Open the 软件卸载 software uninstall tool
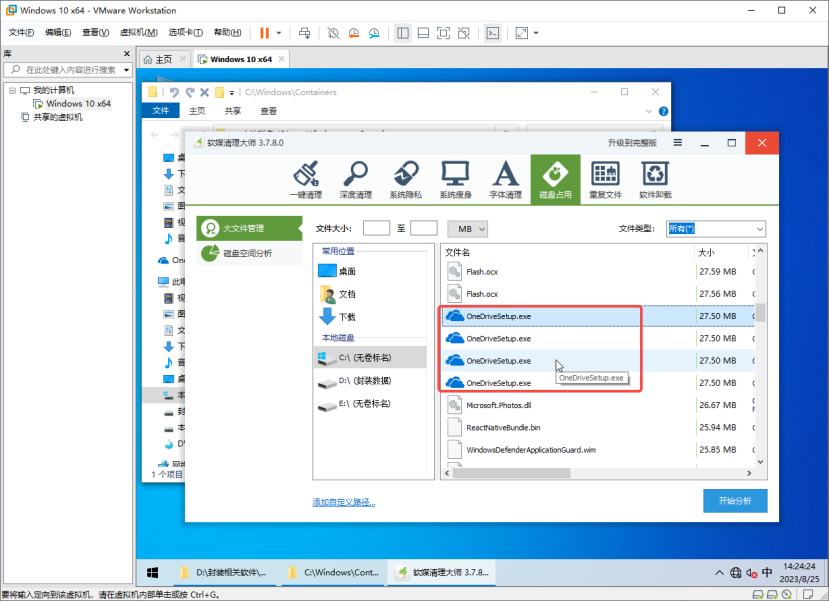Image resolution: width=829 pixels, height=602 pixels. coord(655,180)
